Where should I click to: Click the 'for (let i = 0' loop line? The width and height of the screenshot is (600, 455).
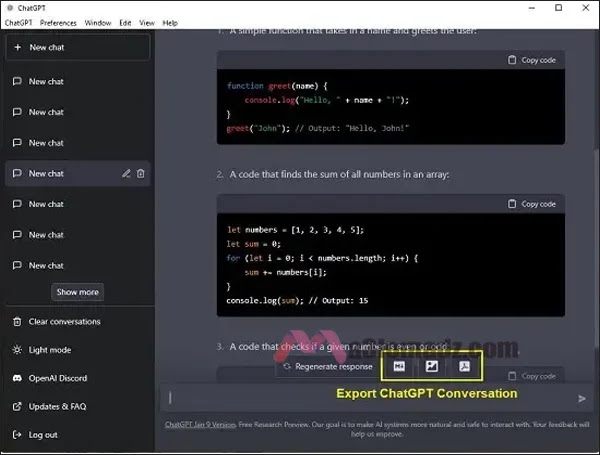(322, 258)
